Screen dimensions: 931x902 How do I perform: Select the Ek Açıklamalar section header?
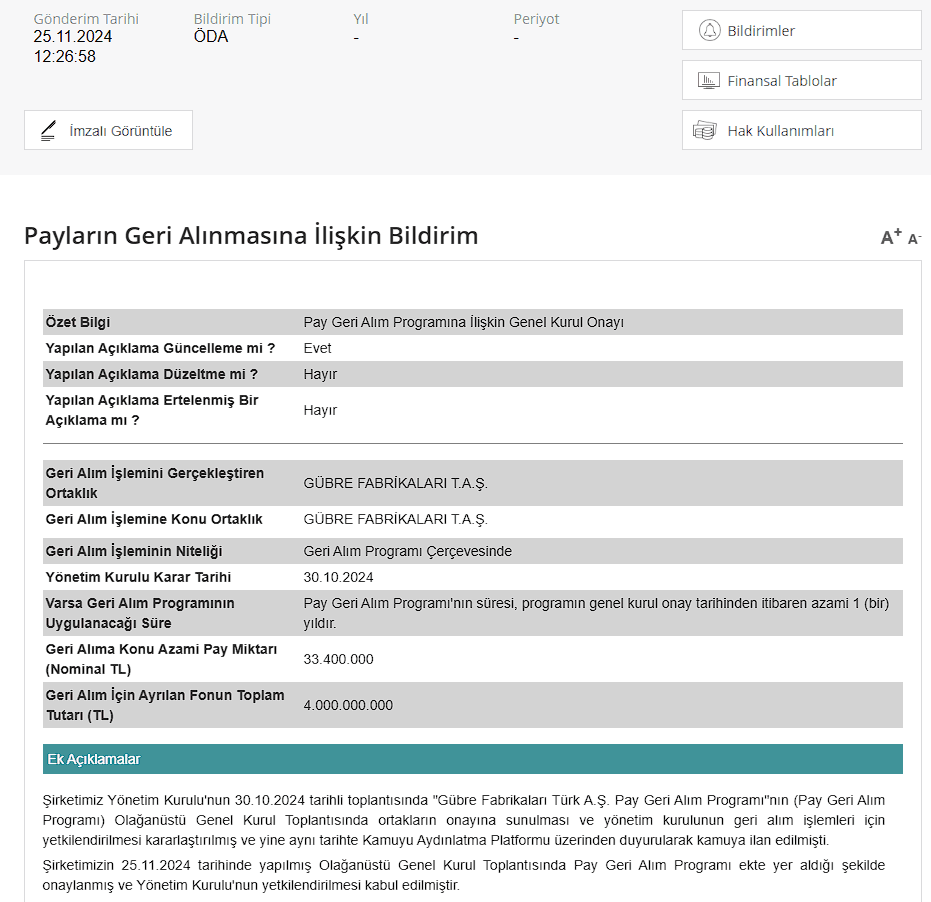coord(473,759)
